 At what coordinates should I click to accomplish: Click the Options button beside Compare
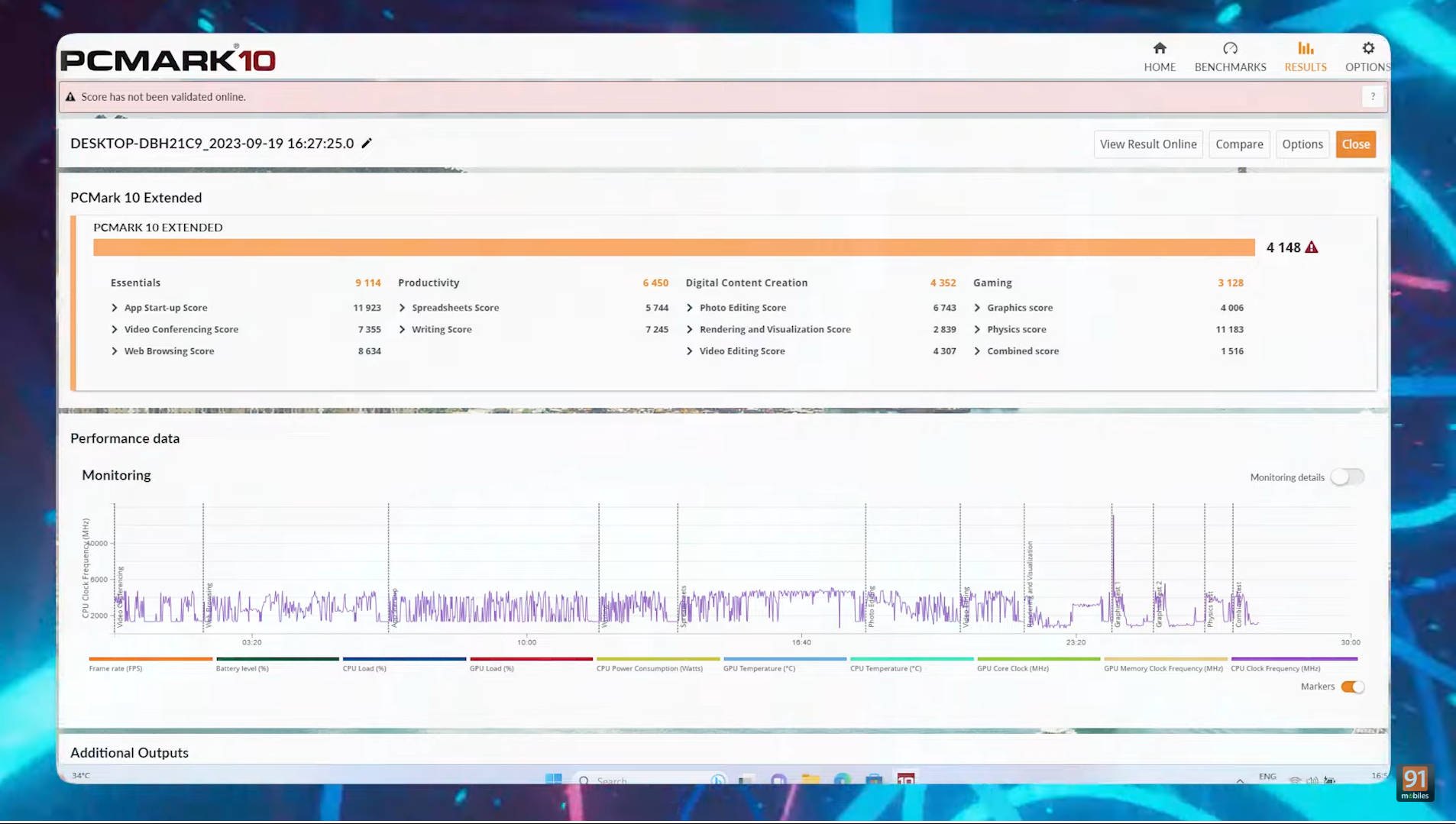point(1302,144)
